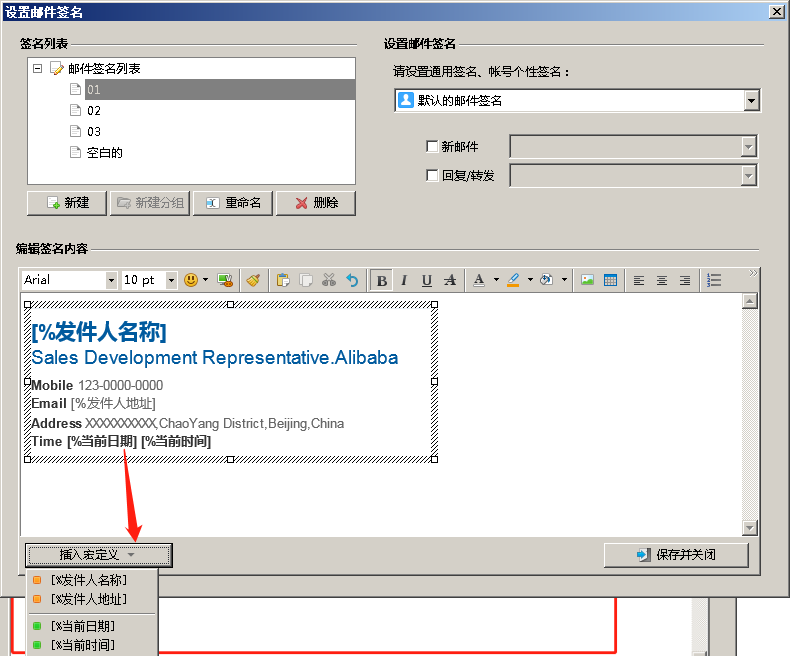This screenshot has width=790, height=656.
Task: Click the editor scrollbar up arrow
Action: click(750, 301)
